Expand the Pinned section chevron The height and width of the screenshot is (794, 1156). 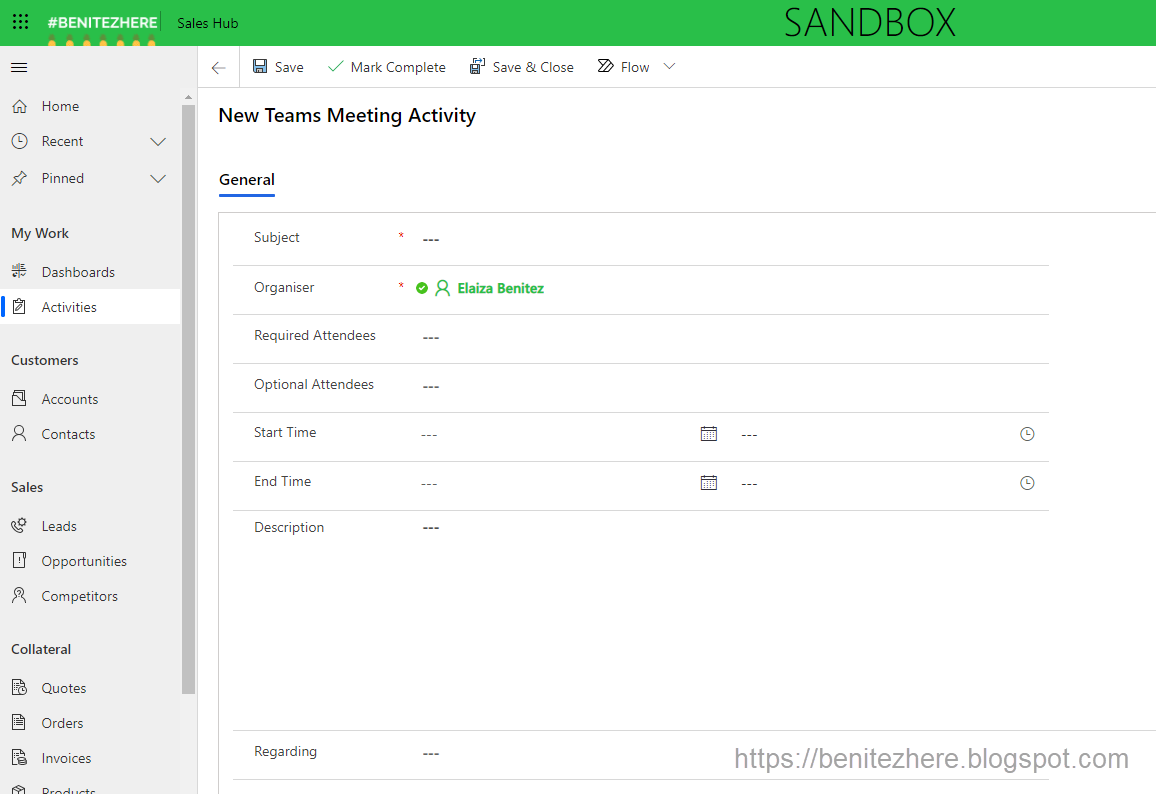(158, 178)
